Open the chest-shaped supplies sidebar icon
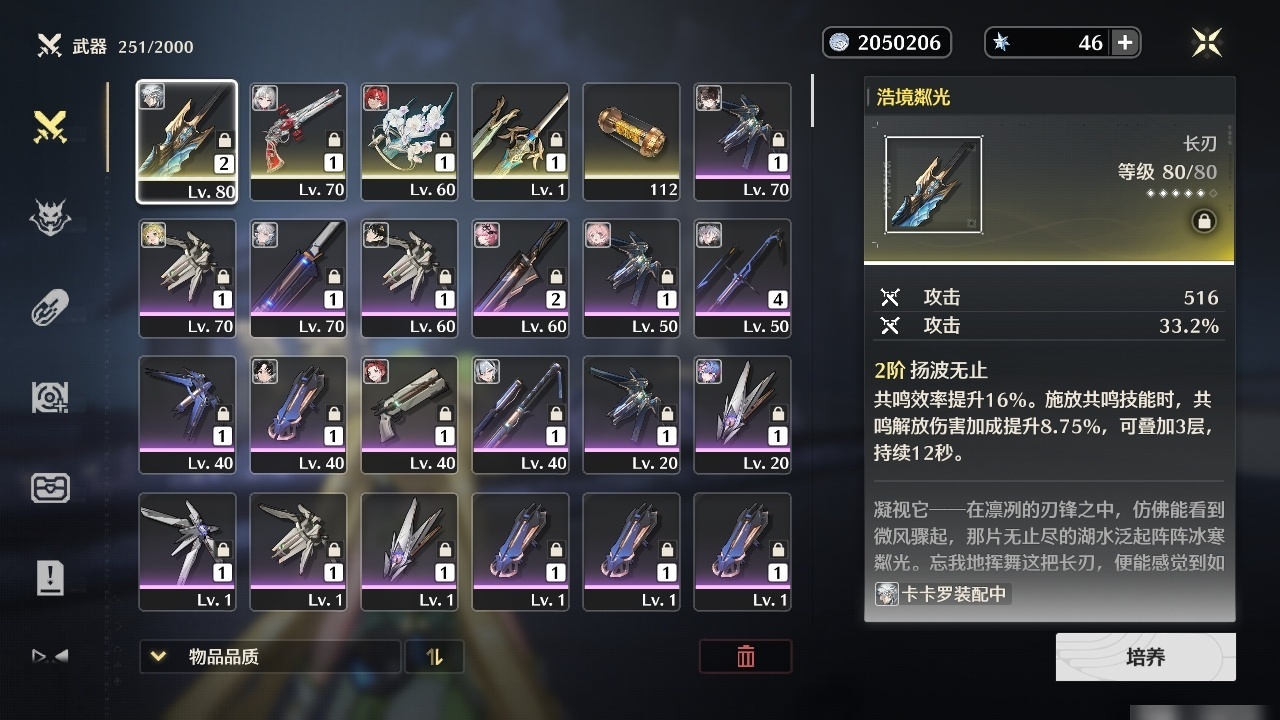The image size is (1280, 720). point(50,487)
